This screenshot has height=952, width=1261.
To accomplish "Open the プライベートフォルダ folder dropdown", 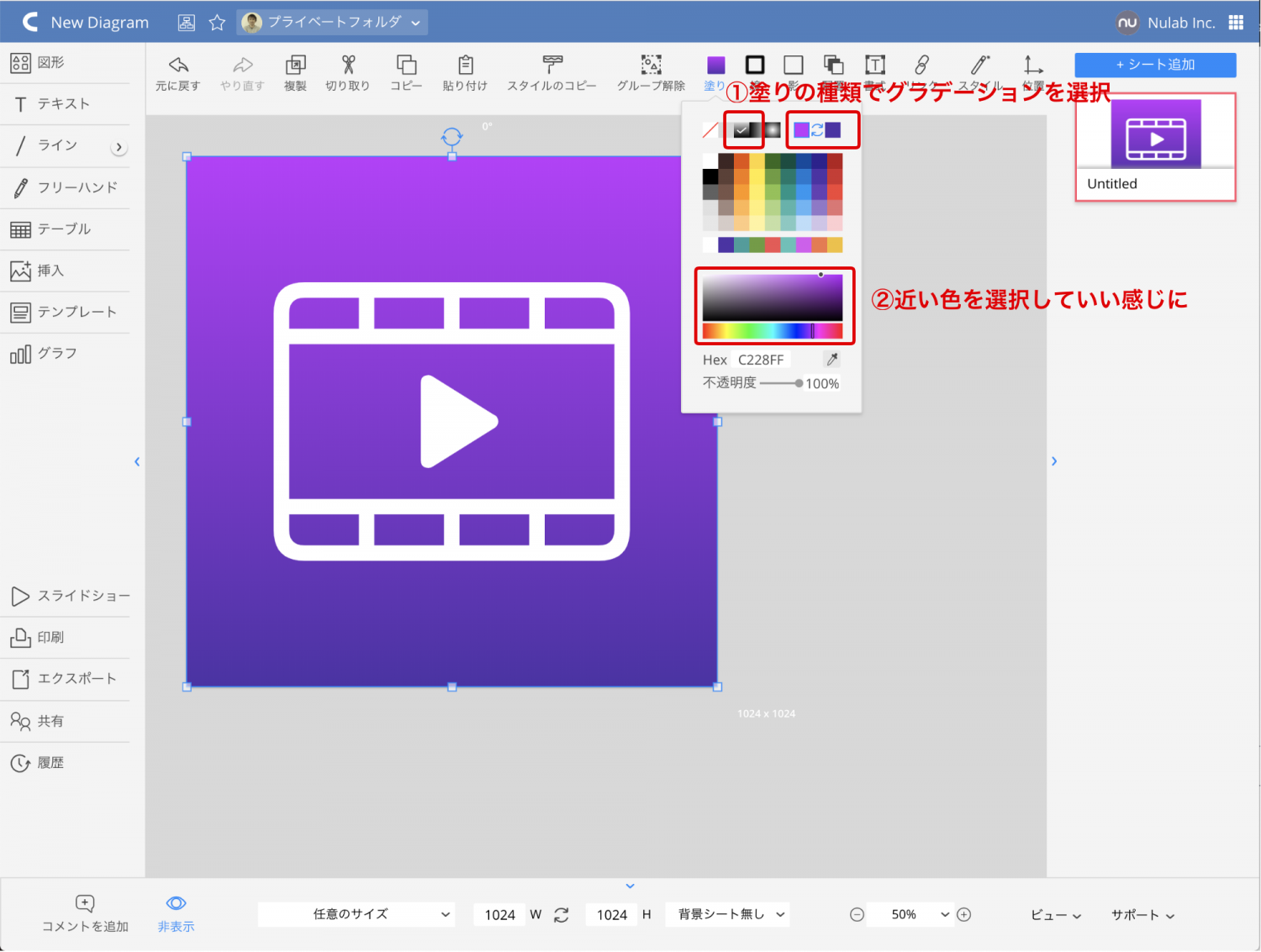I will 333,23.
